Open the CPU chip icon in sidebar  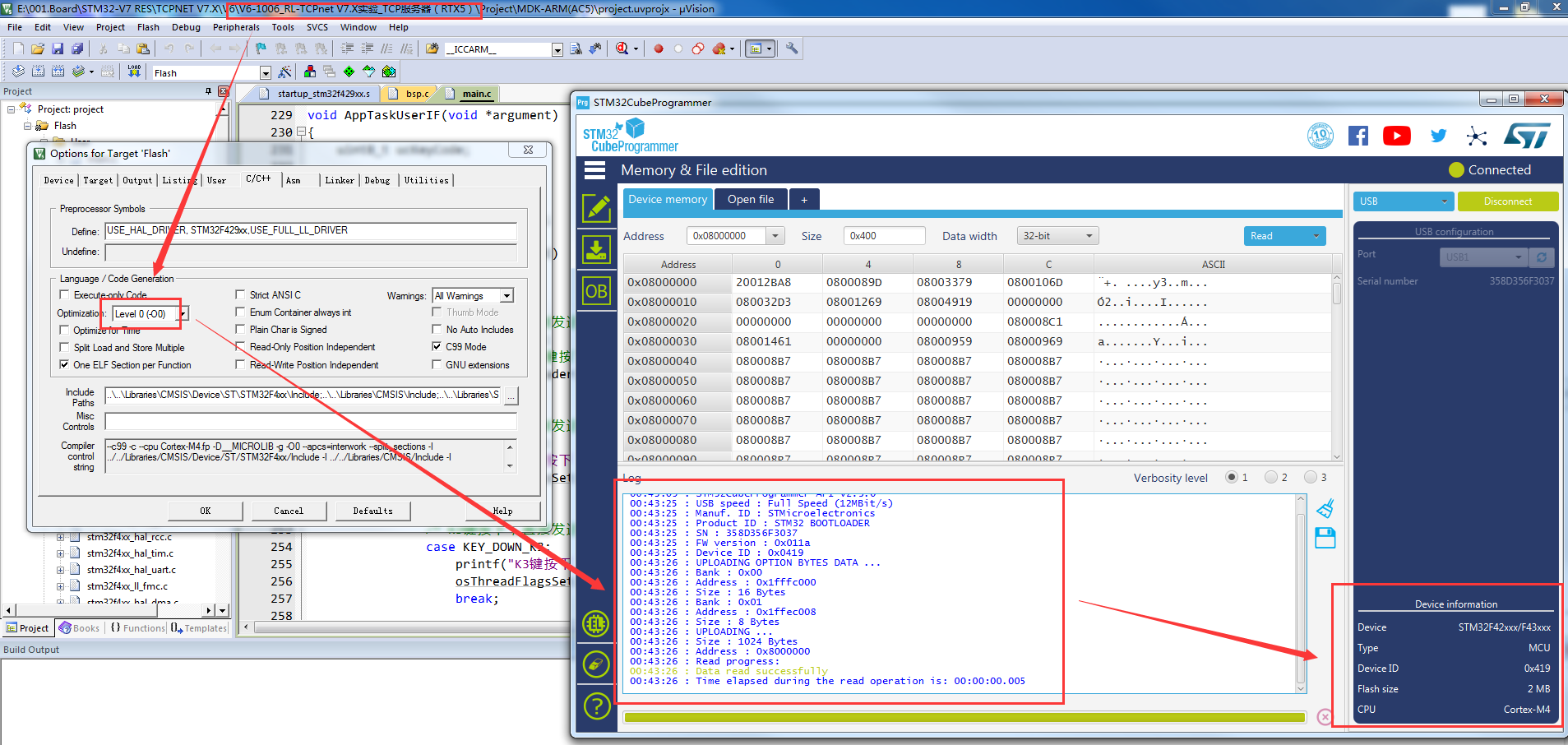(597, 623)
